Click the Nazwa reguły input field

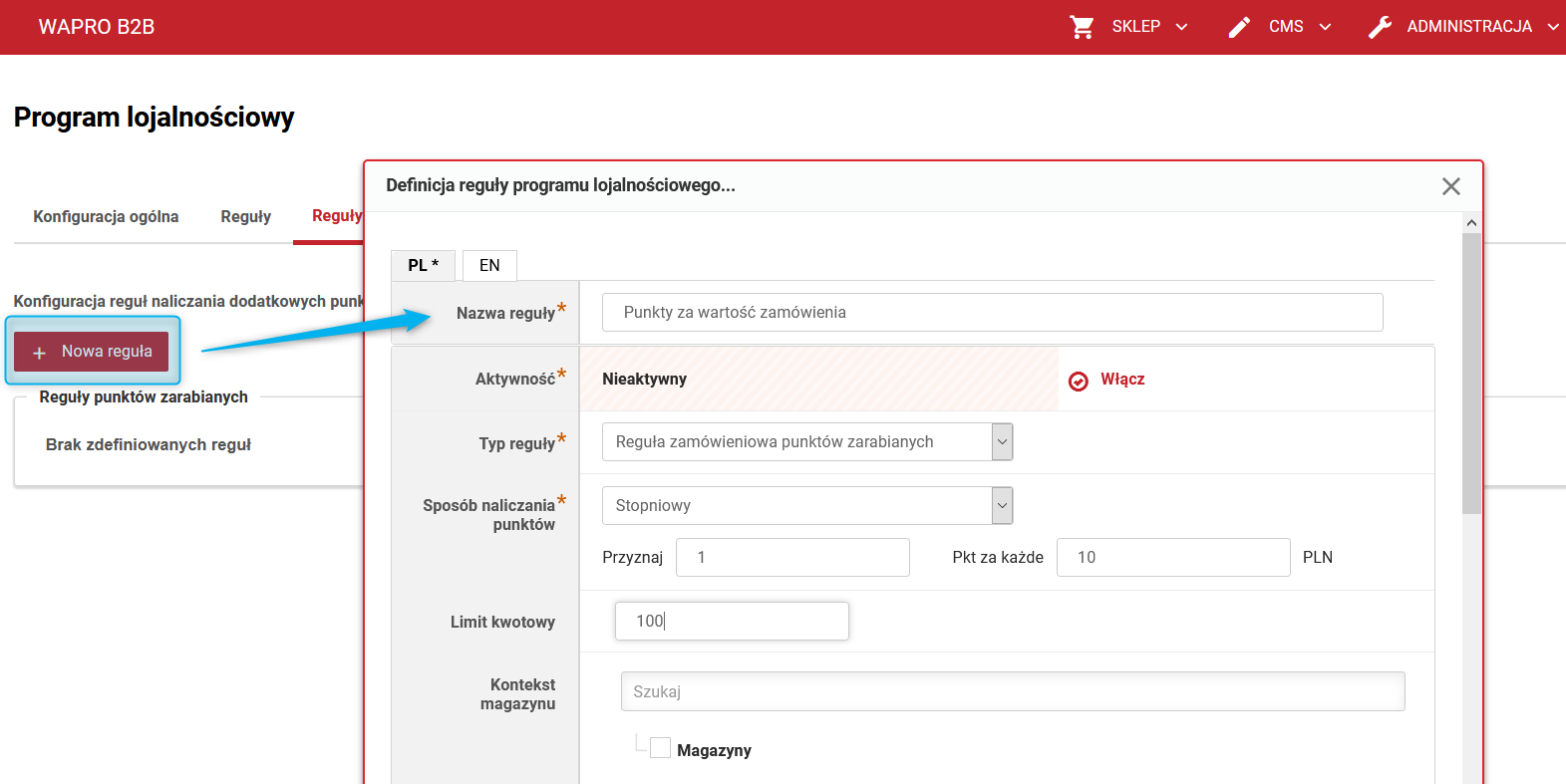point(993,312)
